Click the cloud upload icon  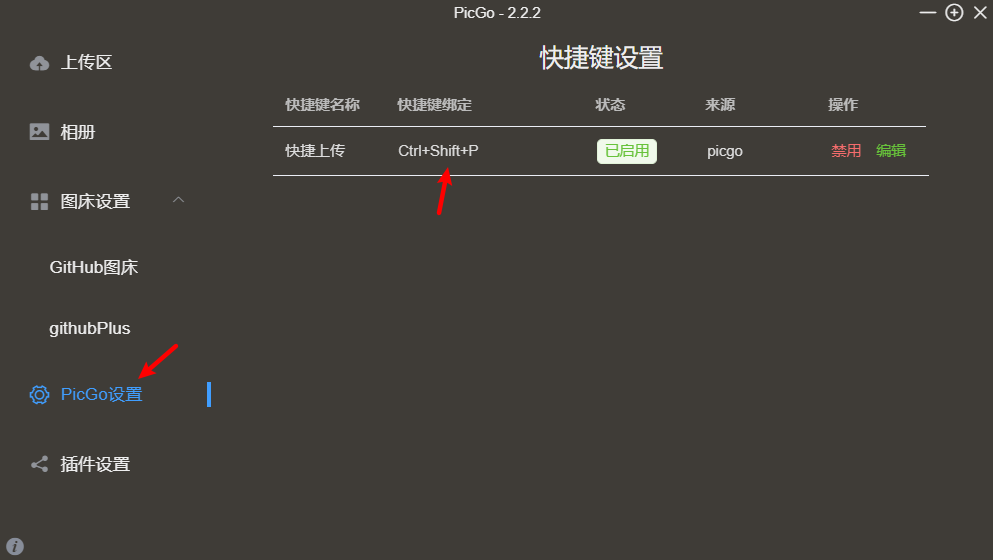39,63
